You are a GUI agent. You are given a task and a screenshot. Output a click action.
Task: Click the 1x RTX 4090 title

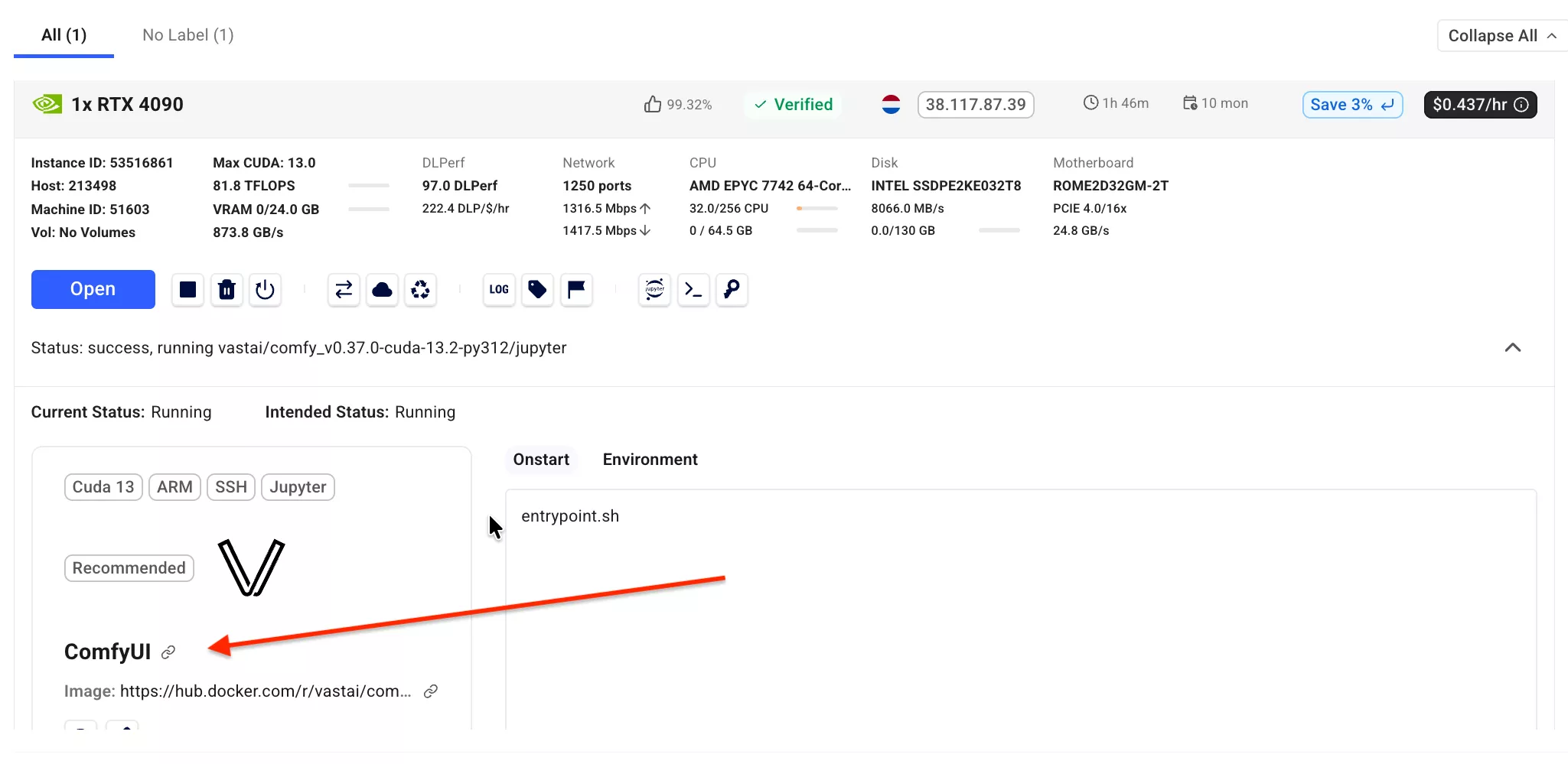point(127,105)
